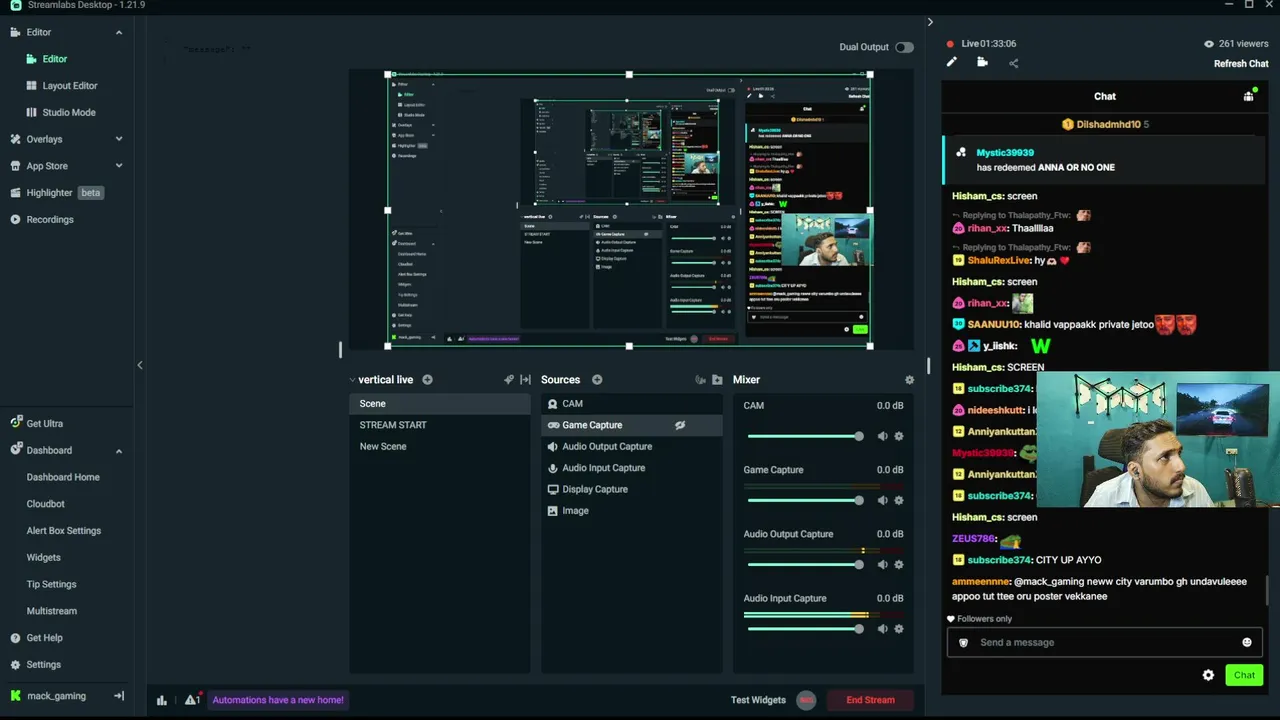Screen dimensions: 1280x720
Task: Add a source folder with the folder icon
Action: tap(717, 380)
